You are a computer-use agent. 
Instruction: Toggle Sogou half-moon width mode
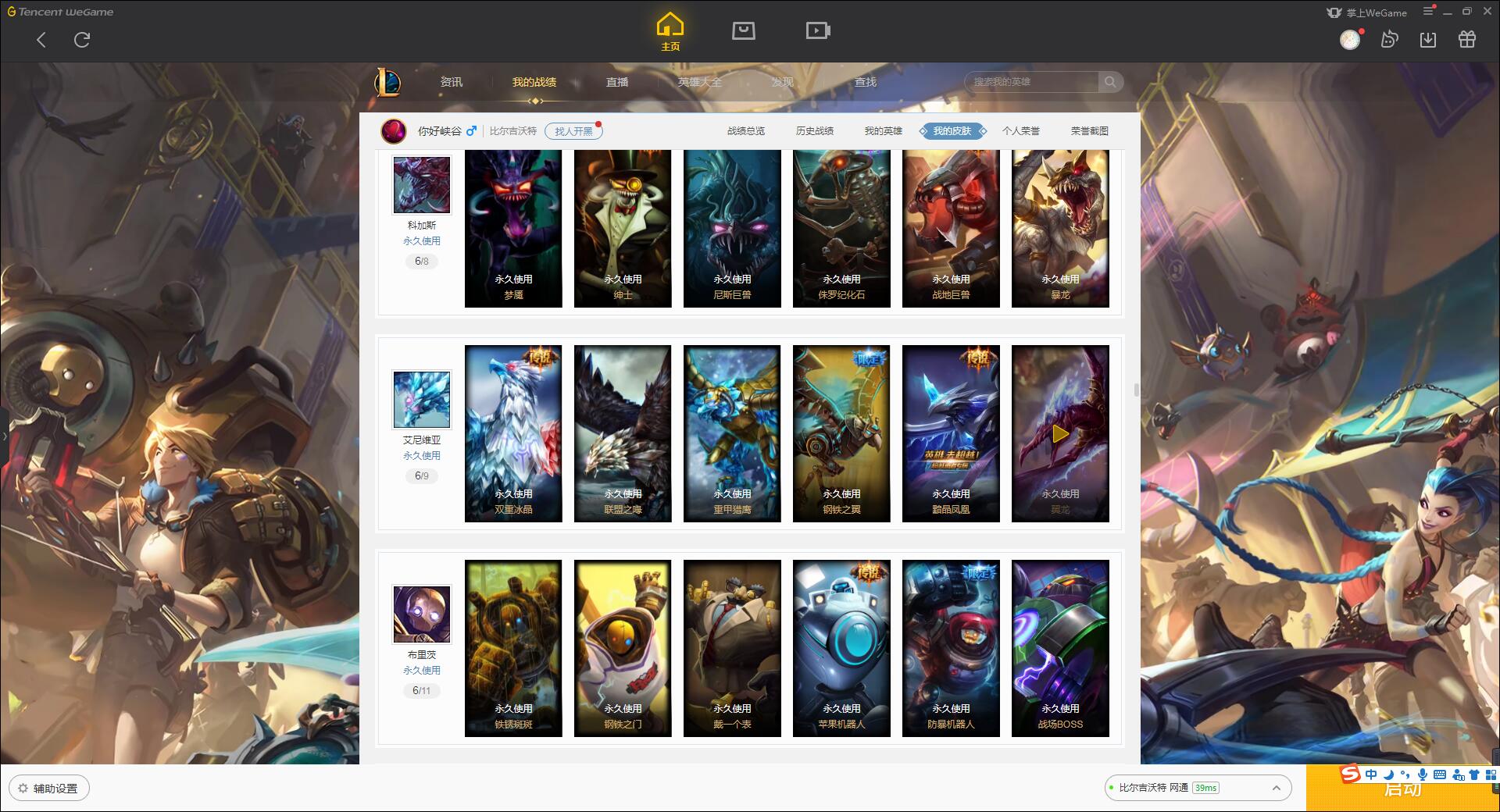[1388, 775]
